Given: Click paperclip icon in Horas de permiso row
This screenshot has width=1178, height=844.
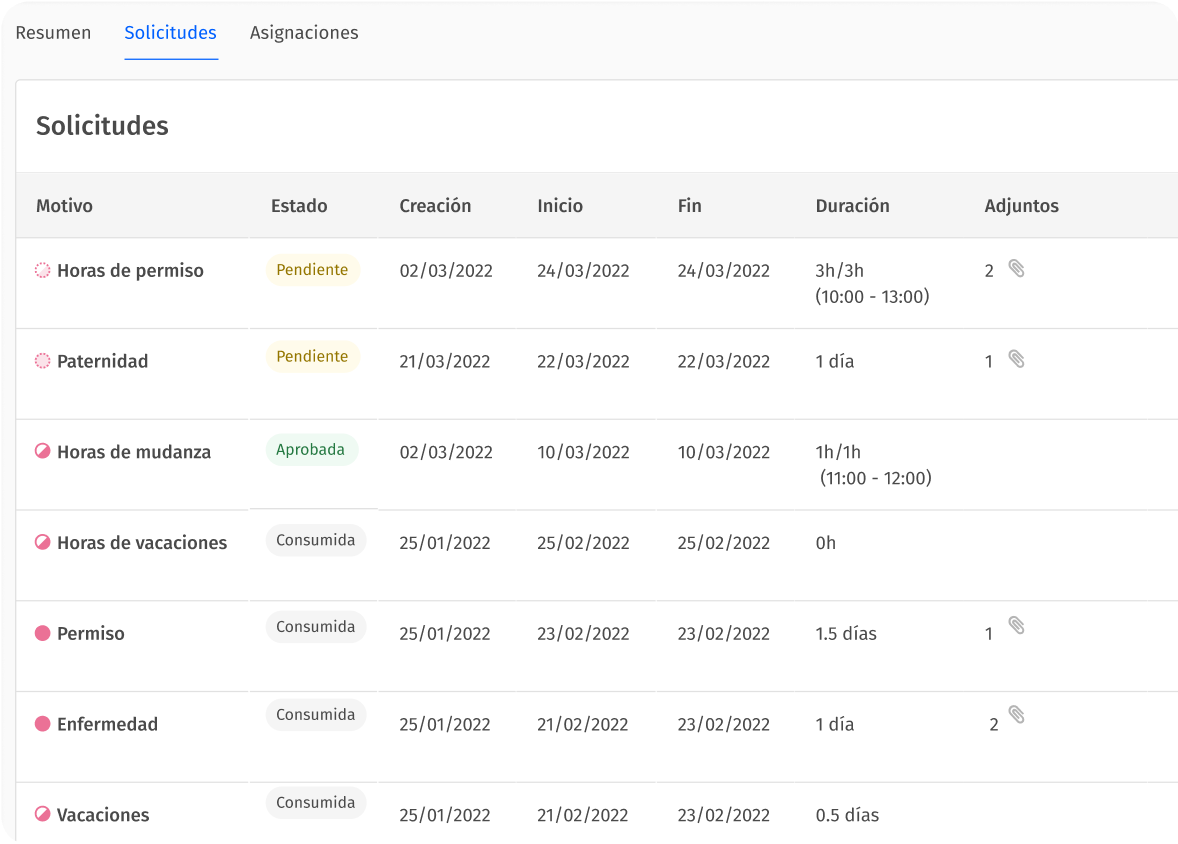Looking at the screenshot, I should 1016,268.
